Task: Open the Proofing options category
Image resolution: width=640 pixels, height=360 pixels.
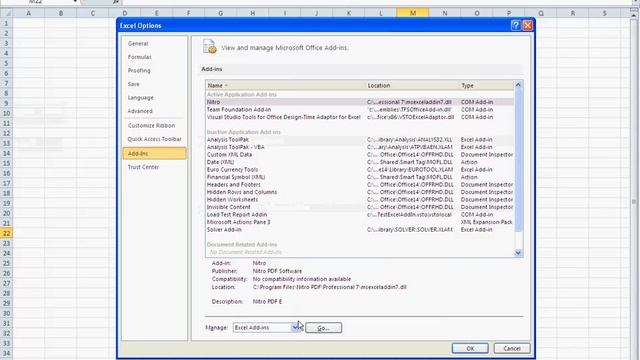Action: coord(139,70)
